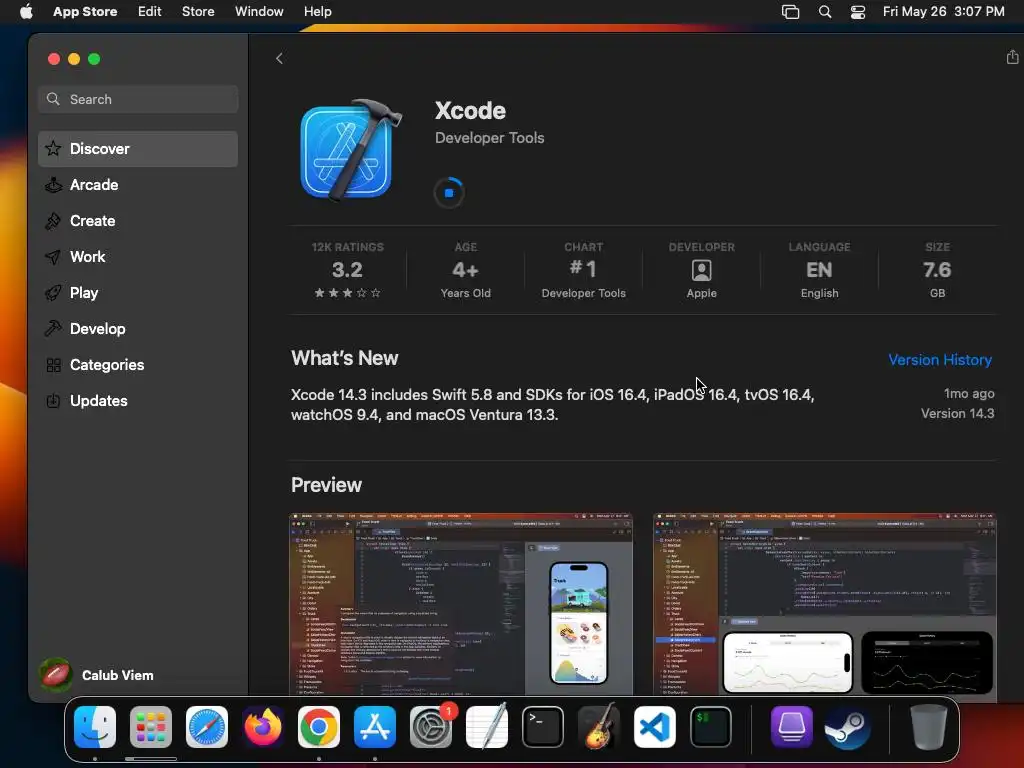Open the Help menu
The image size is (1024, 768).
pyautogui.click(x=317, y=12)
